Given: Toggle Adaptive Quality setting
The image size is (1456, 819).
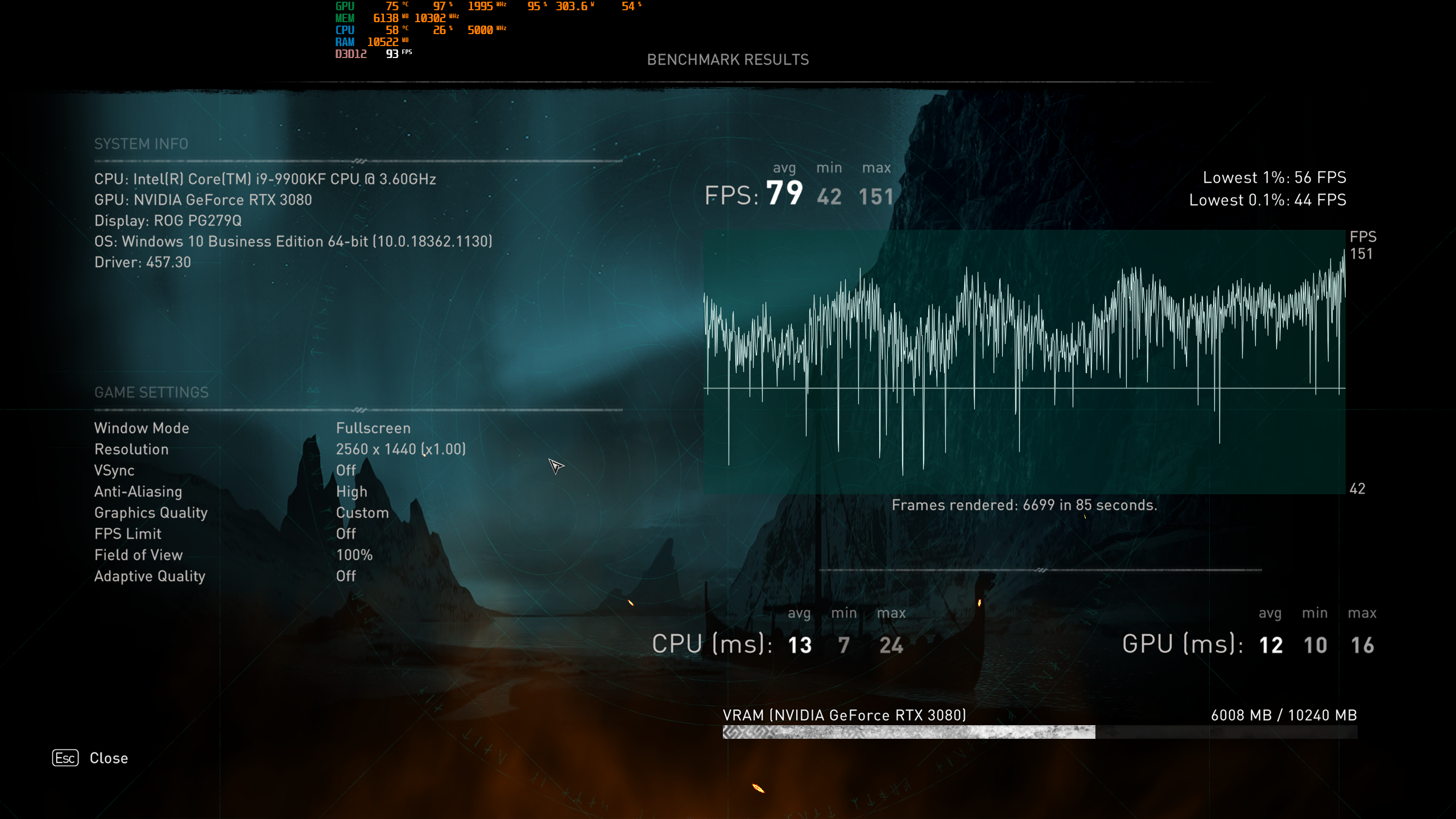Looking at the screenshot, I should pos(345,576).
